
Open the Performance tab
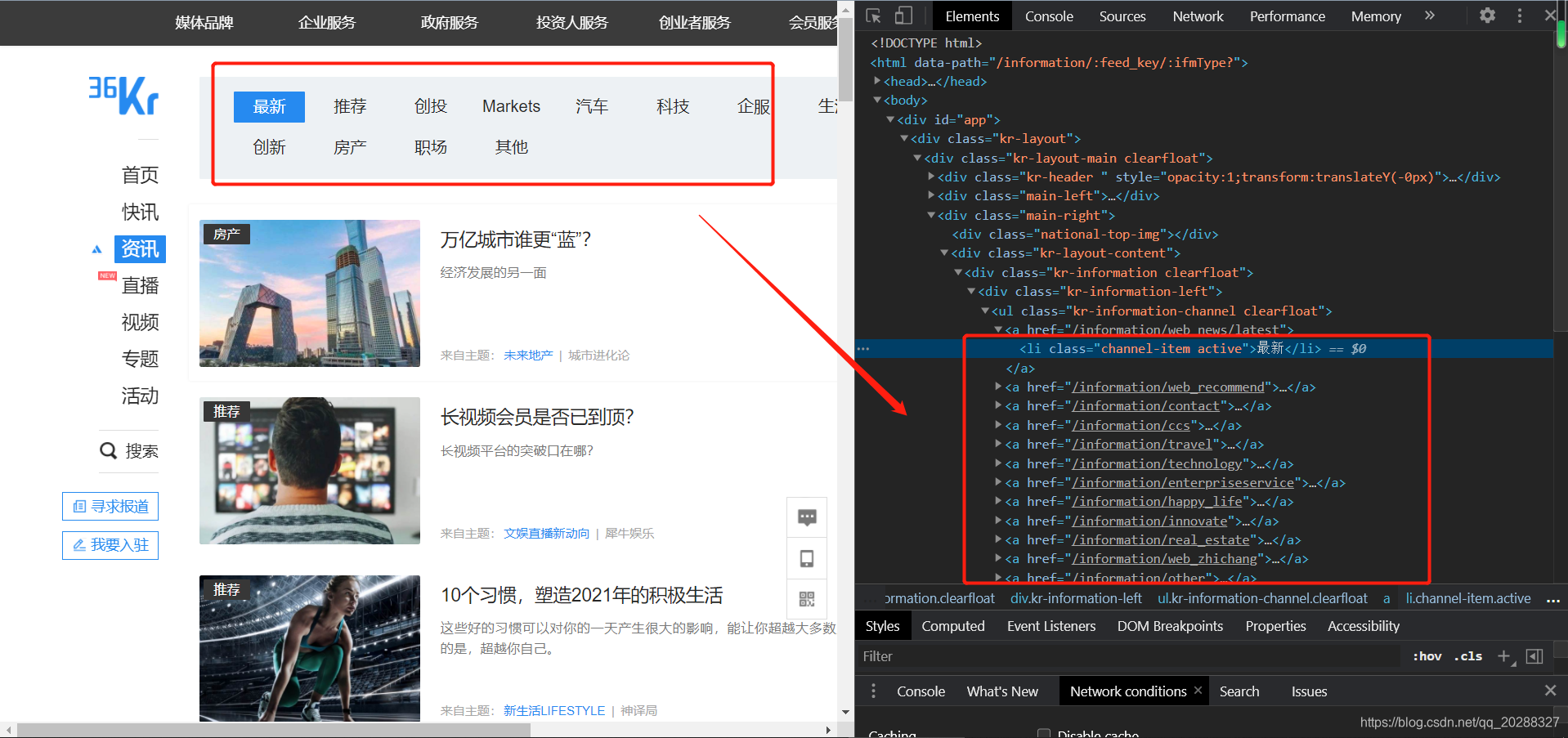[x=1287, y=16]
